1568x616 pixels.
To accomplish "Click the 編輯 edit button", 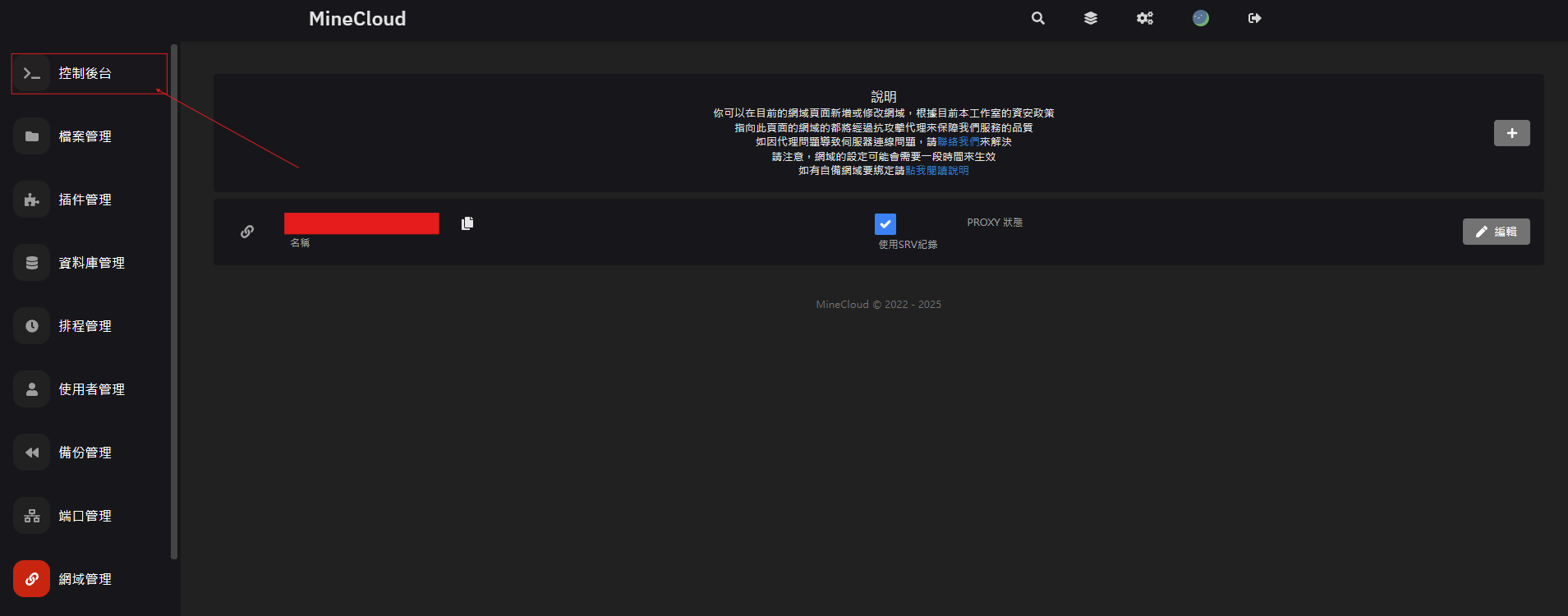I will tap(1496, 232).
